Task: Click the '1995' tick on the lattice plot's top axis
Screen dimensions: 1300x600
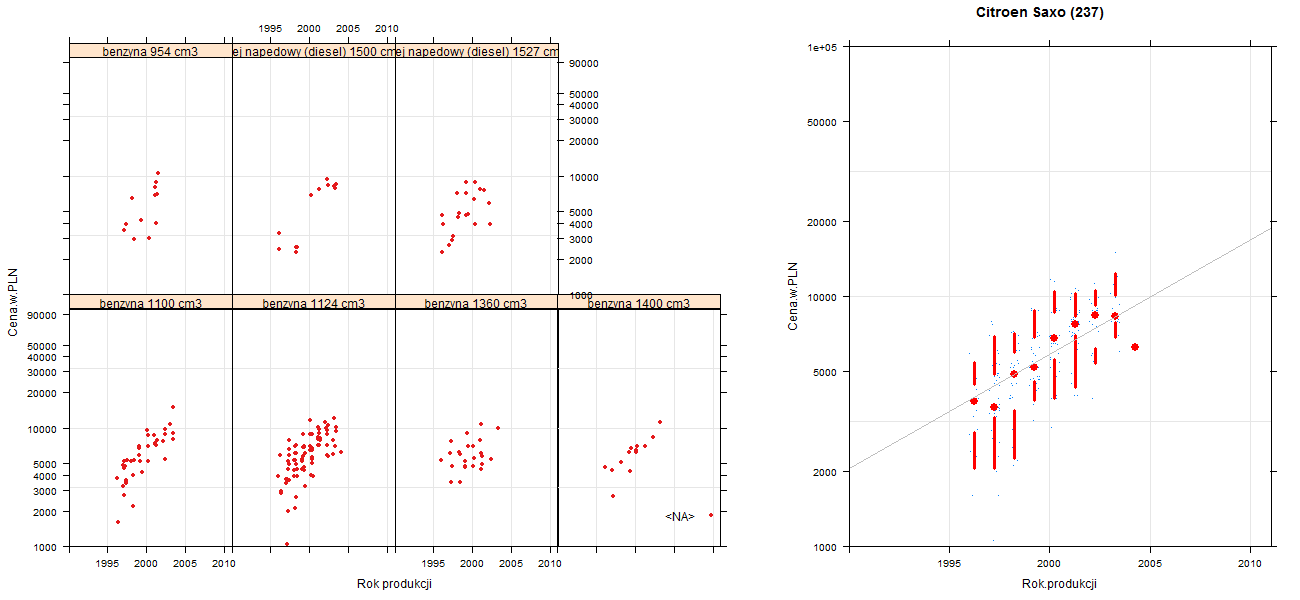Action: 271,29
